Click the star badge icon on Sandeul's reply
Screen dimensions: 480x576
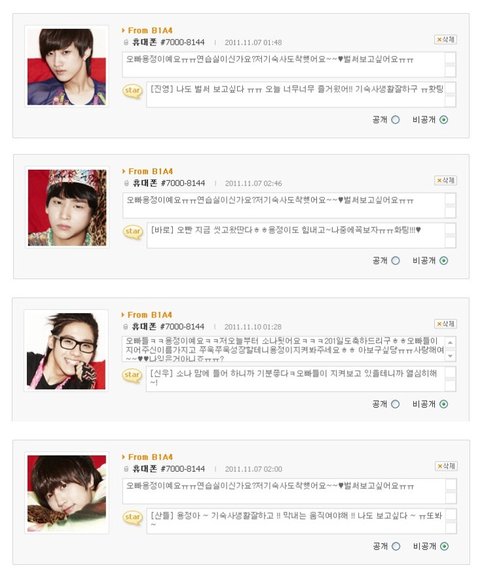click(133, 518)
